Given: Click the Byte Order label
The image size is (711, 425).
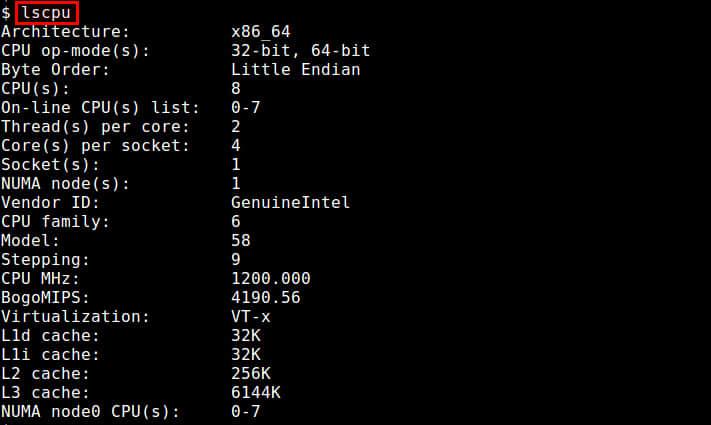Looking at the screenshot, I should point(55,70).
